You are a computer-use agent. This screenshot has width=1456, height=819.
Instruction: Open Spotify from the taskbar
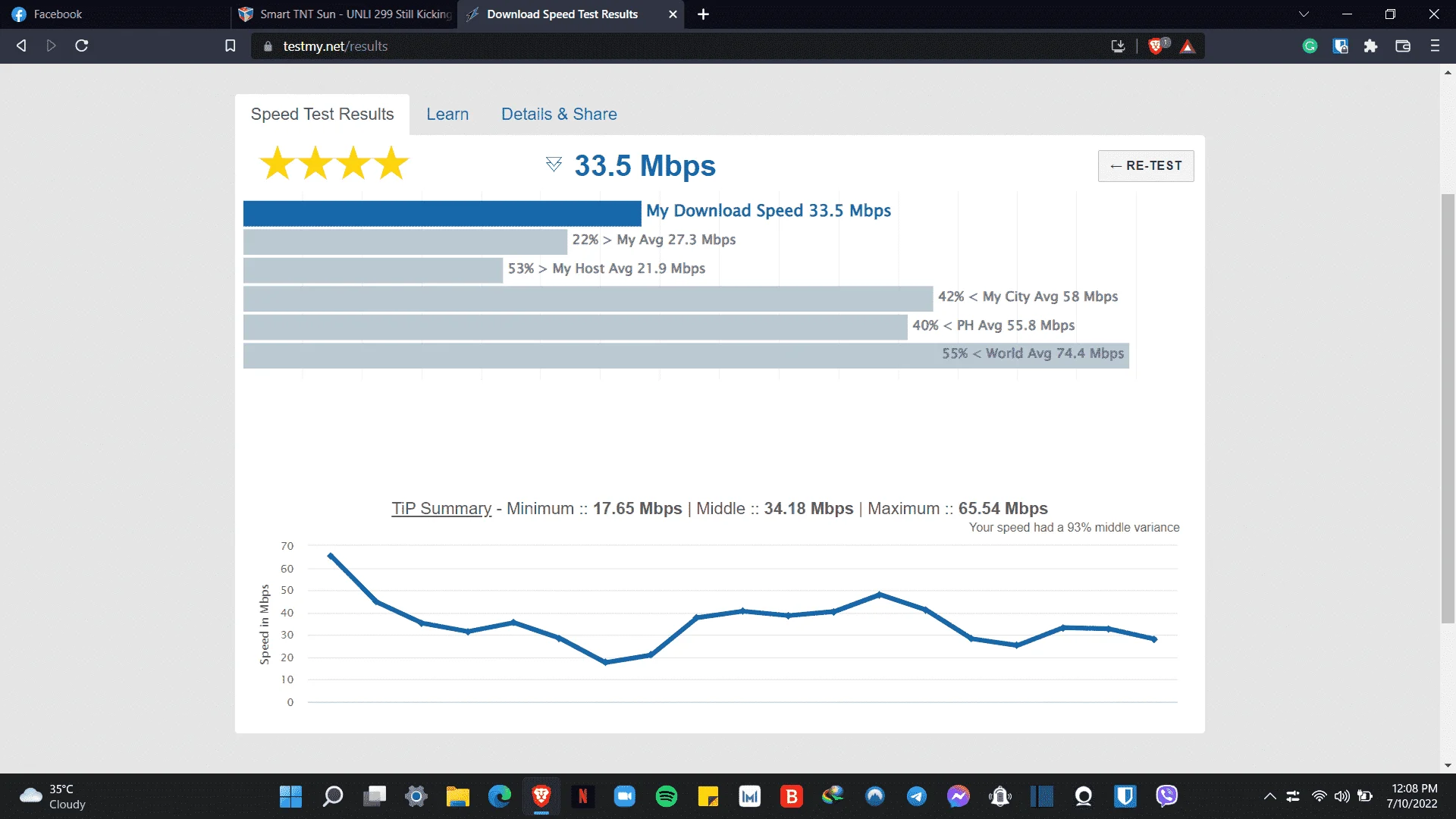click(667, 796)
